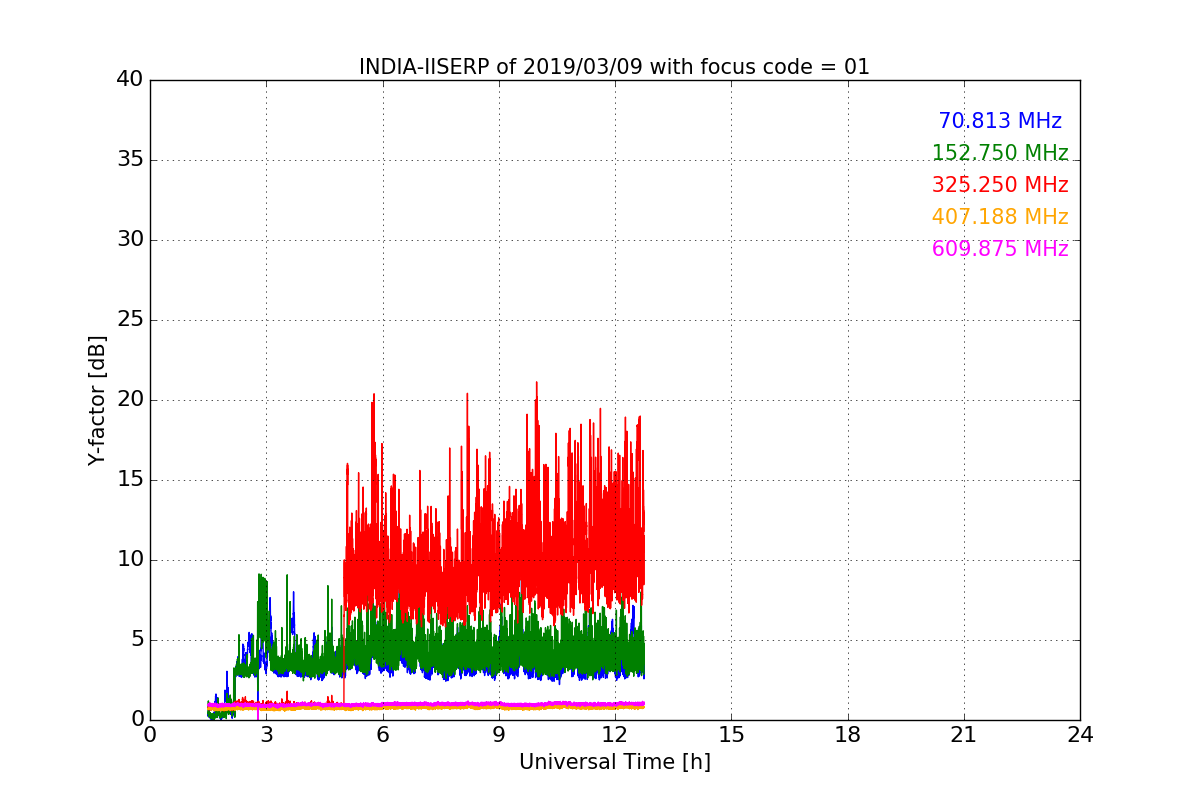The height and width of the screenshot is (800, 1200).
Task: Click the x-axis tick value 12
Action: pos(615,734)
